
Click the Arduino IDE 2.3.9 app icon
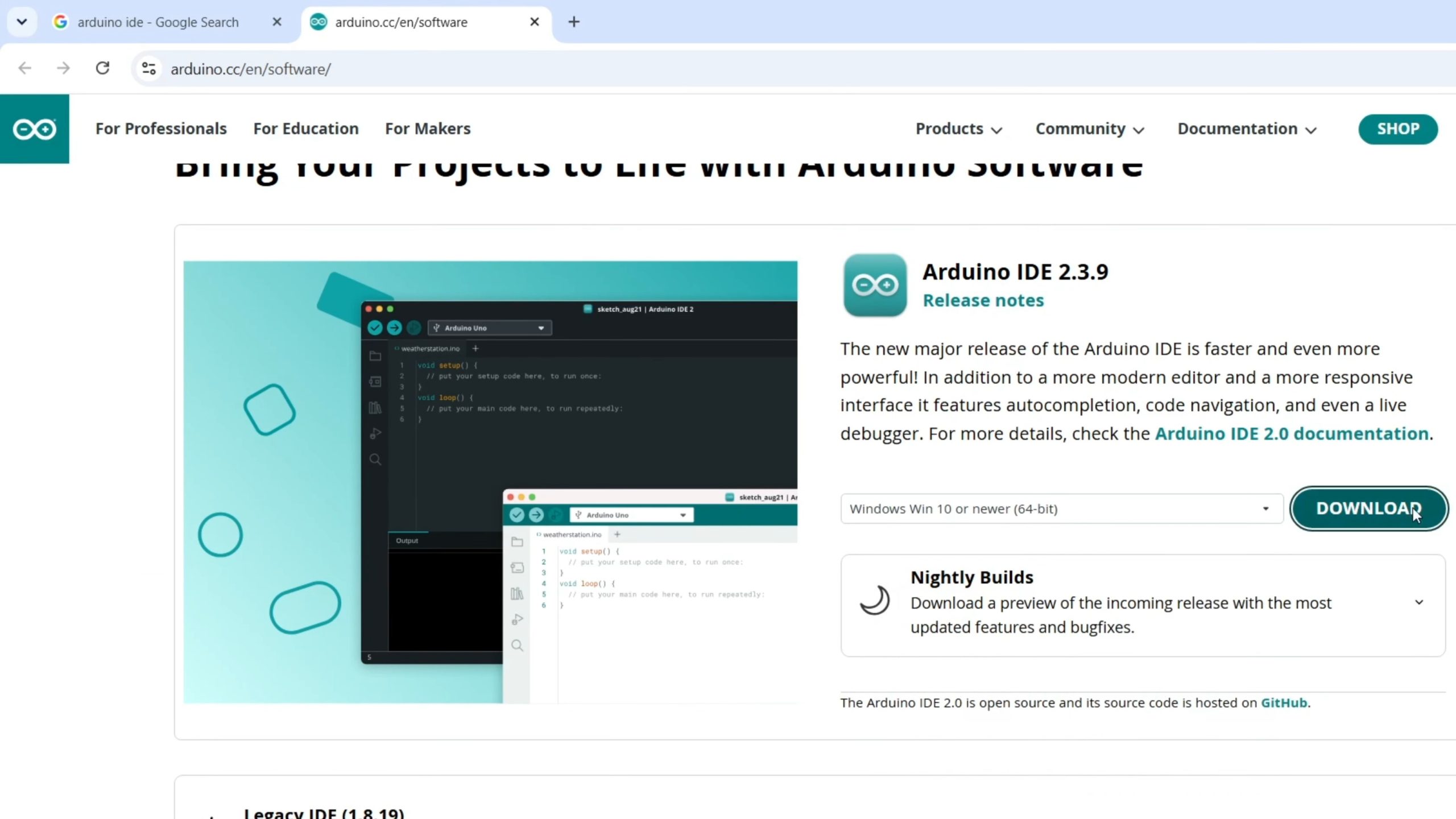(875, 285)
